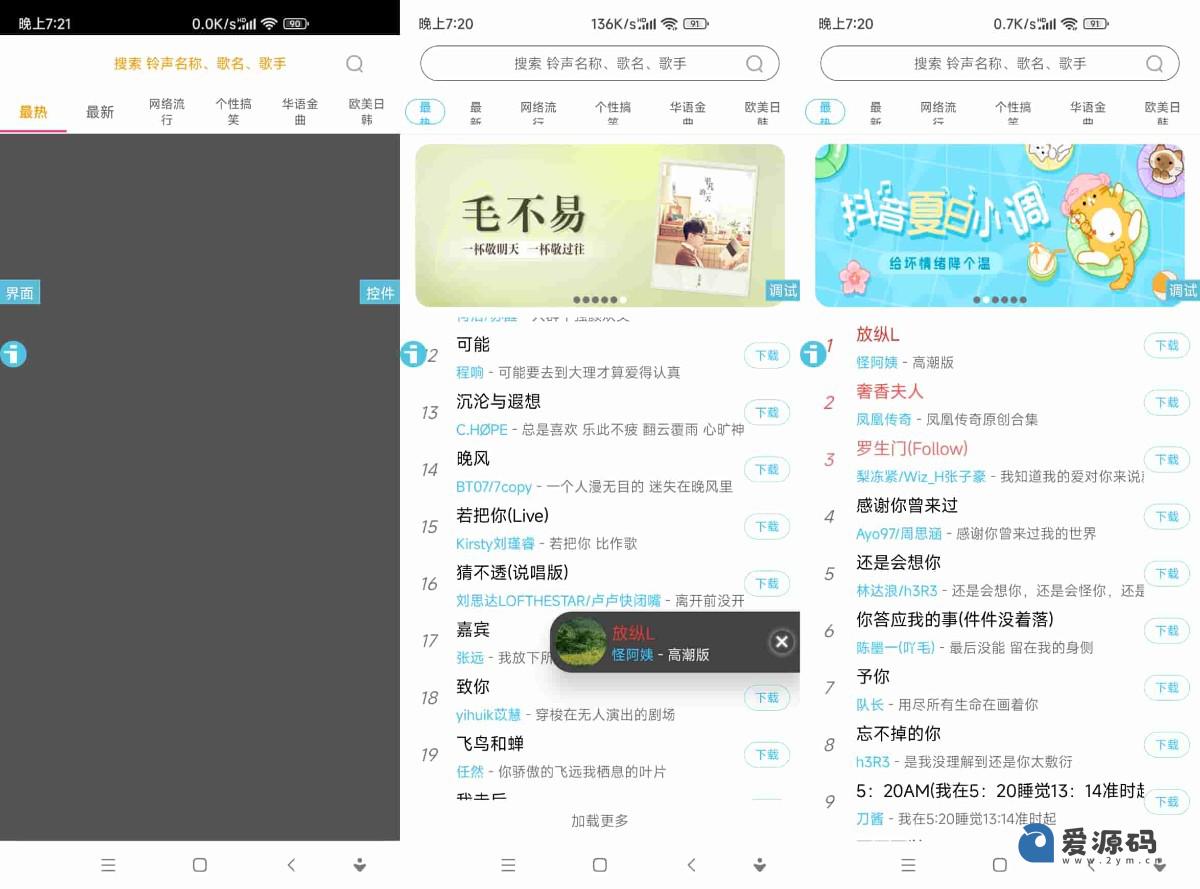This screenshot has width=1200, height=889.
Task: Download the song 飞鸟和蝉
Action: (x=767, y=754)
